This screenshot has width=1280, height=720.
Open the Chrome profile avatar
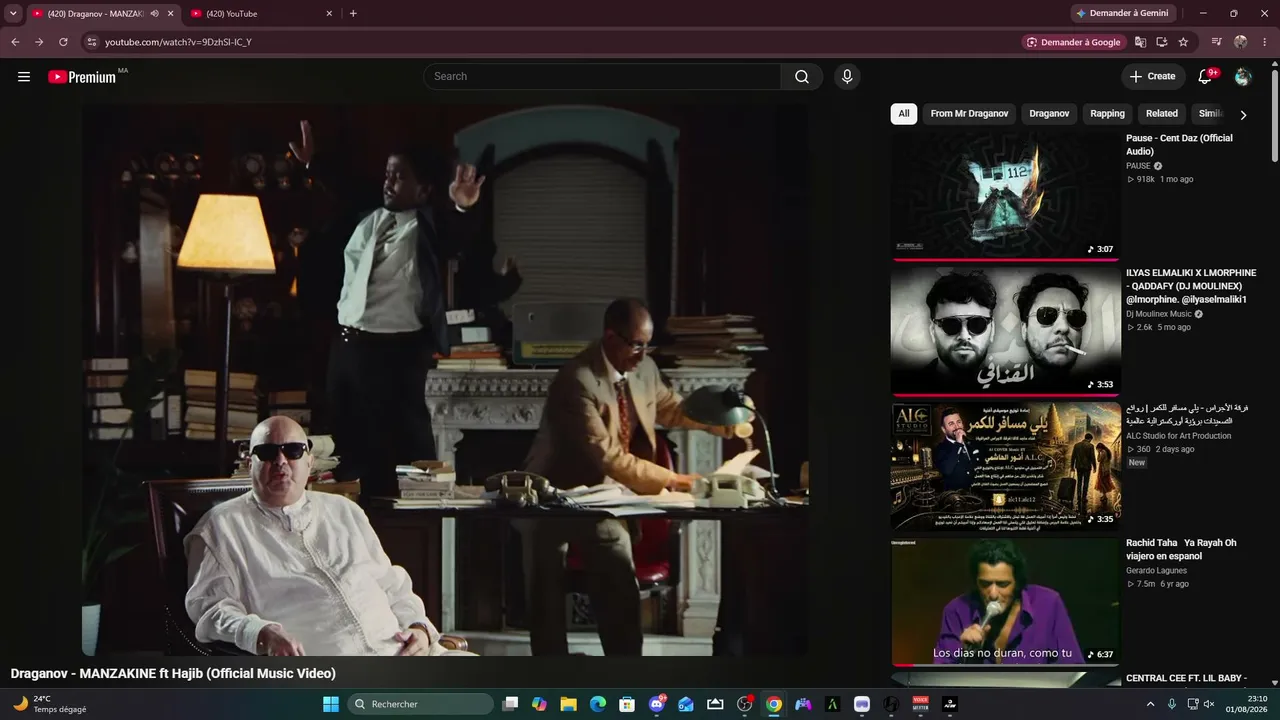point(1241,42)
